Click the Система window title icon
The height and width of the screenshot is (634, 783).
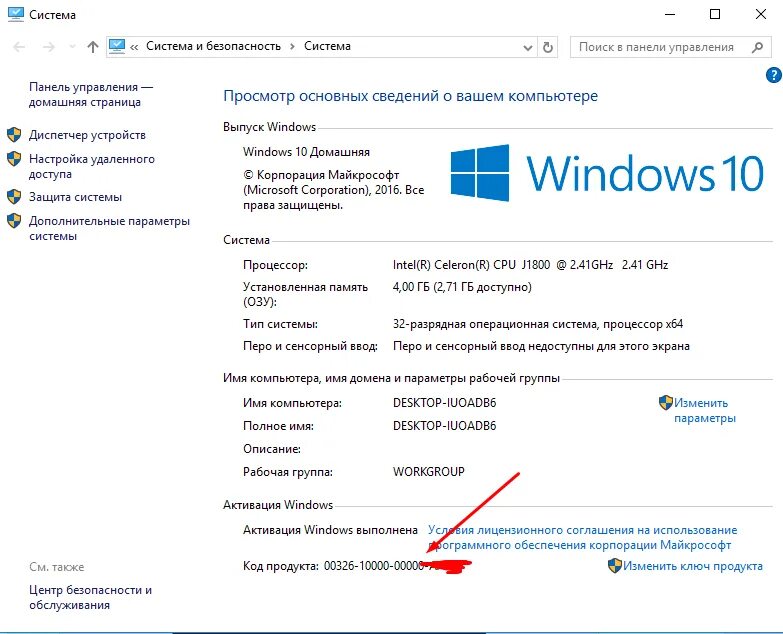[15, 14]
